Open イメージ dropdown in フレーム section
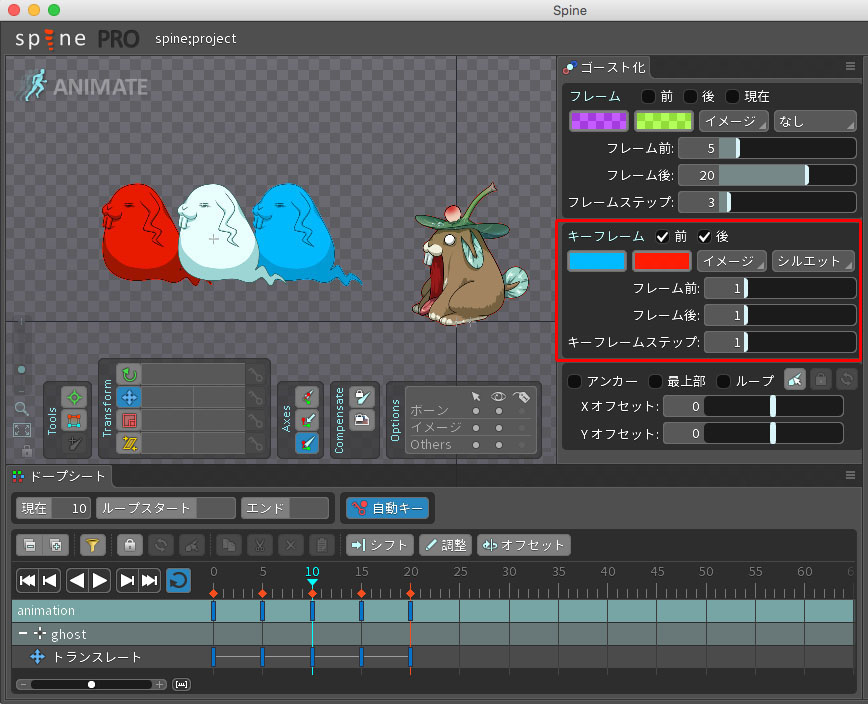 pyautogui.click(x=733, y=121)
